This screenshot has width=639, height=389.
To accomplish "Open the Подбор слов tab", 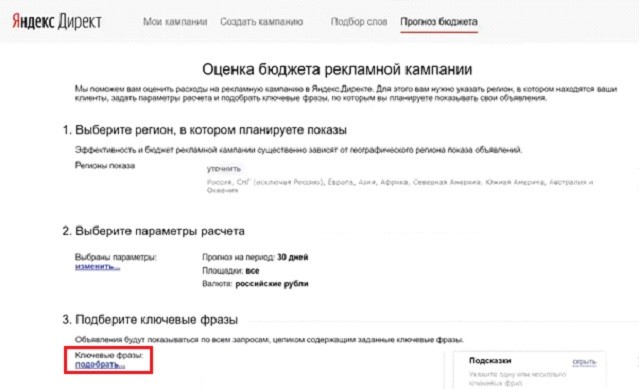I will pos(359,22).
